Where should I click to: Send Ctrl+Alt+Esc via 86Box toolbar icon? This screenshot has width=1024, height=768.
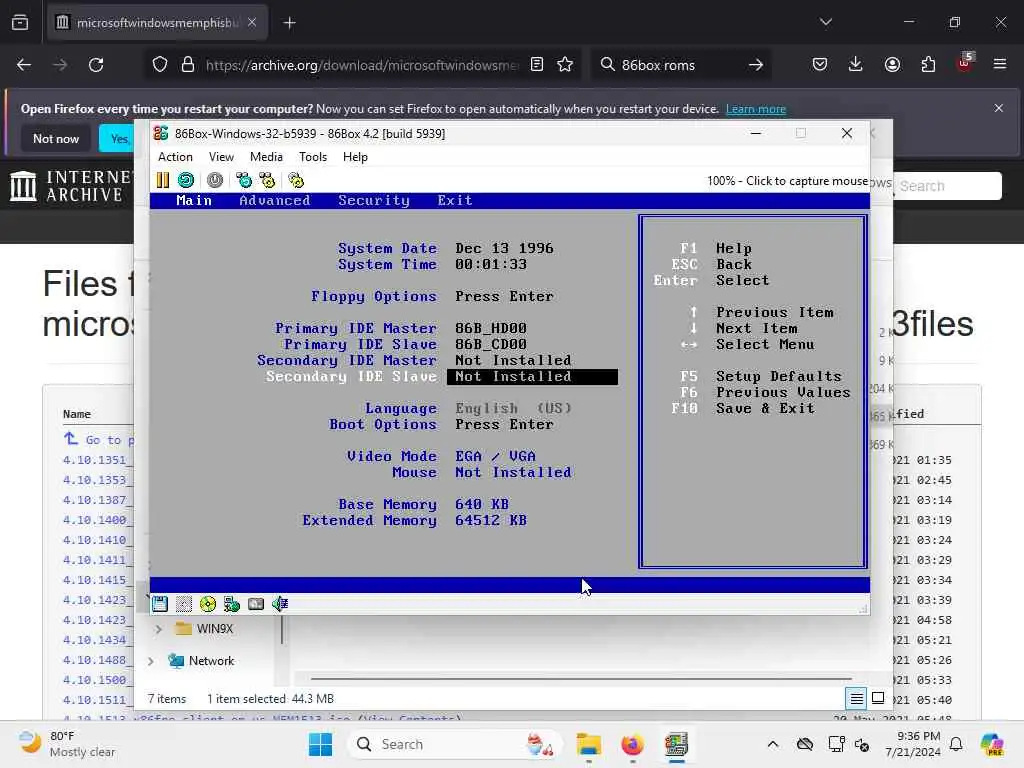click(267, 180)
